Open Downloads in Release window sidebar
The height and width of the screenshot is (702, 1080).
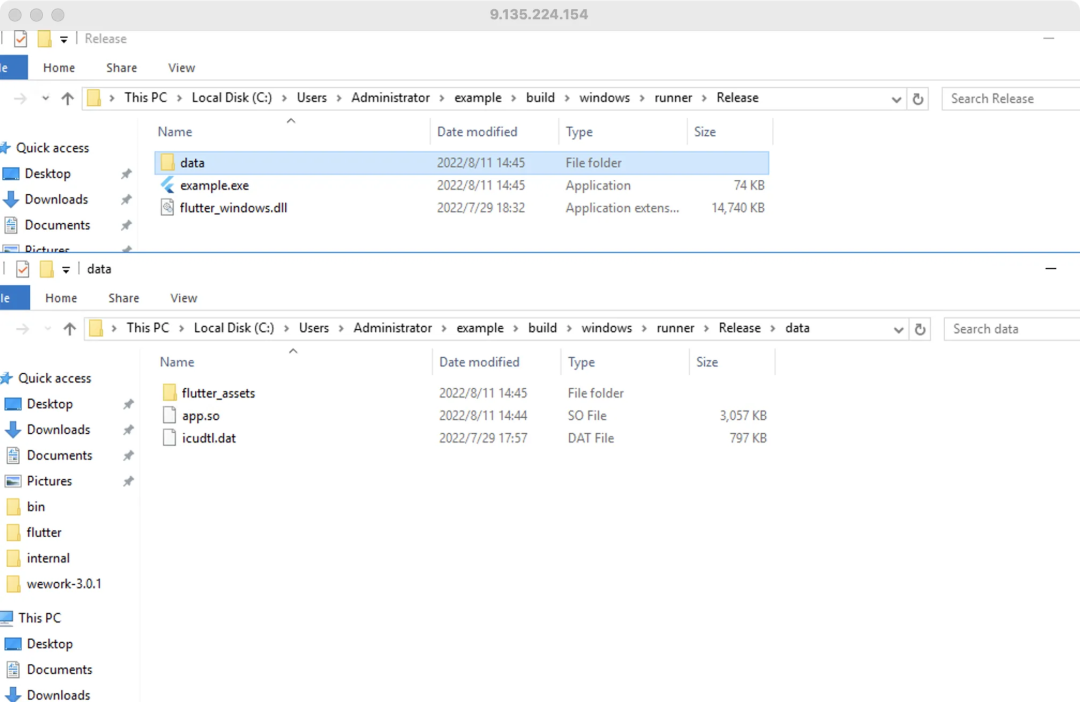coord(56,199)
